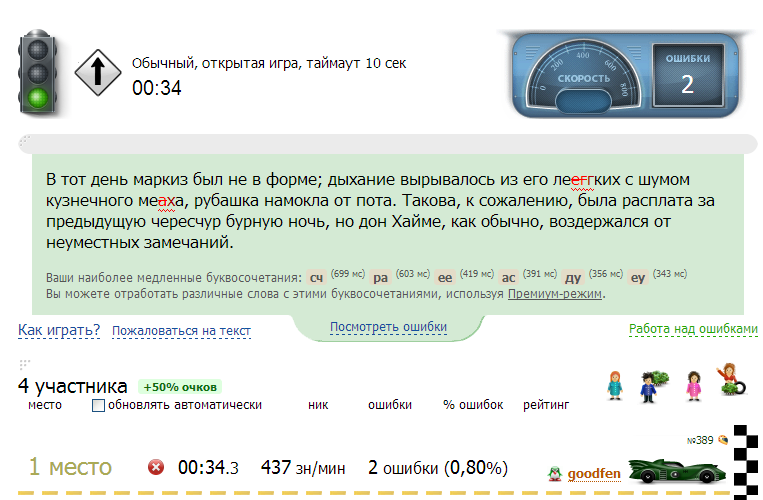Viewport: 763px width, 500px height.
Task: Click the girl in pink dress avatar
Action: point(694,386)
